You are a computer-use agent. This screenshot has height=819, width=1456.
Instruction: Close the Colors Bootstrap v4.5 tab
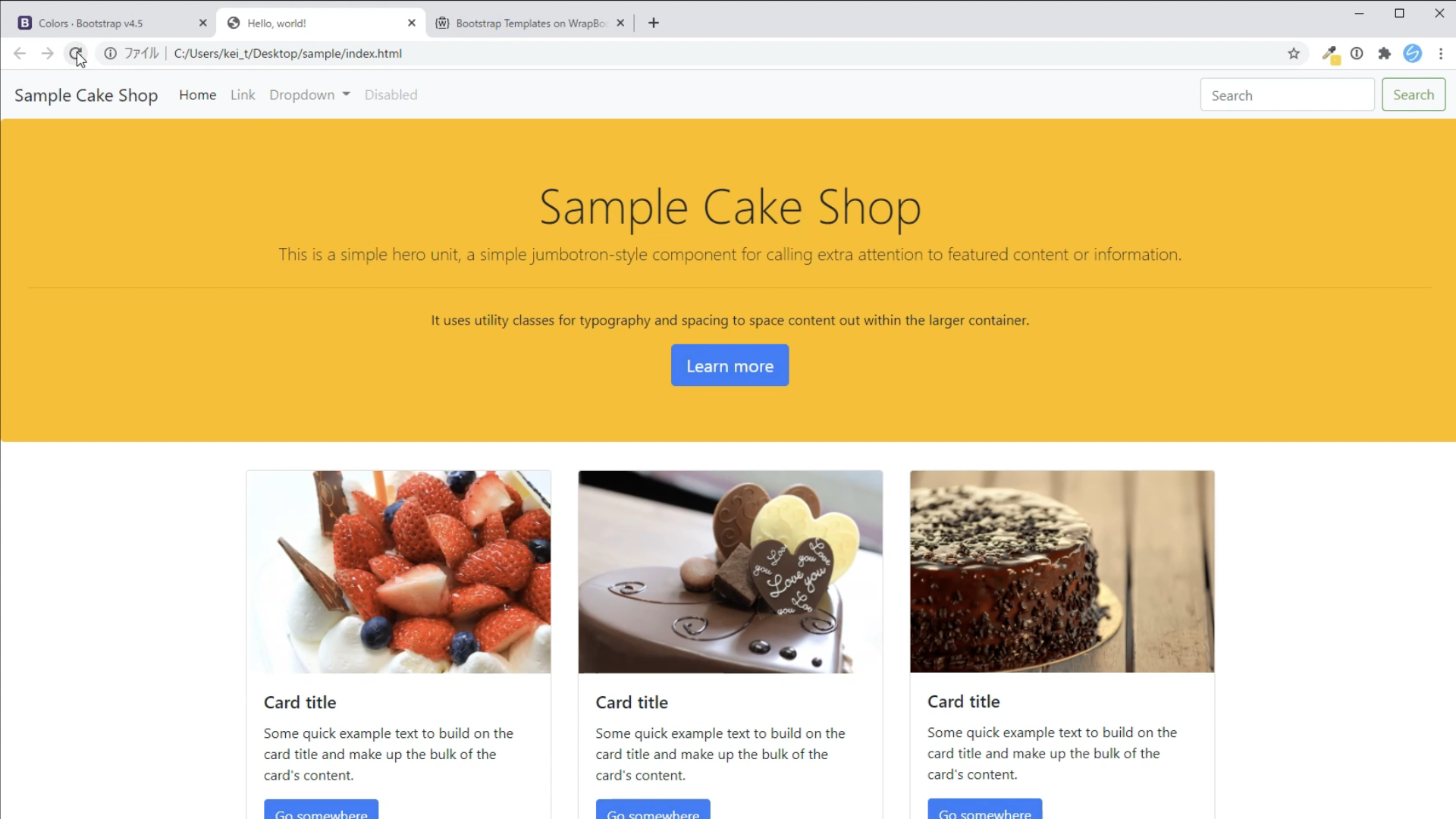[202, 23]
